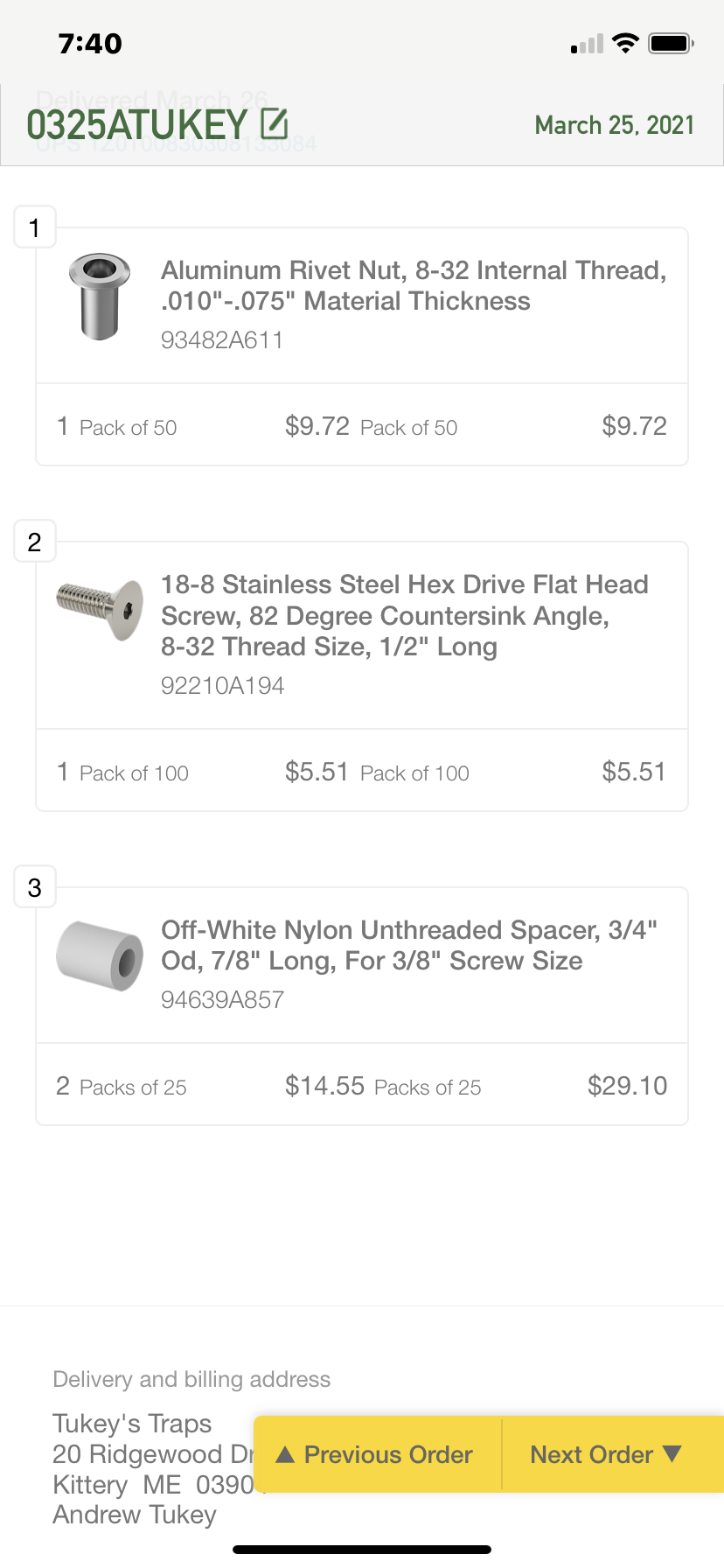Tap the edit icon beside 0325ATUKEY
The width and height of the screenshot is (724, 1568).
tap(275, 124)
